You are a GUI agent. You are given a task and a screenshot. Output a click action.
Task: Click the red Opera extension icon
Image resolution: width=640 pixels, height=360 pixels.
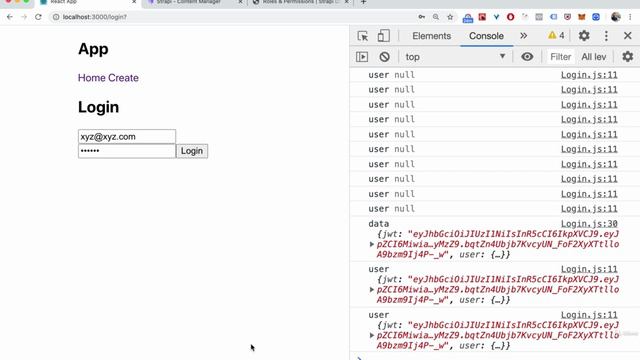(x=510, y=17)
